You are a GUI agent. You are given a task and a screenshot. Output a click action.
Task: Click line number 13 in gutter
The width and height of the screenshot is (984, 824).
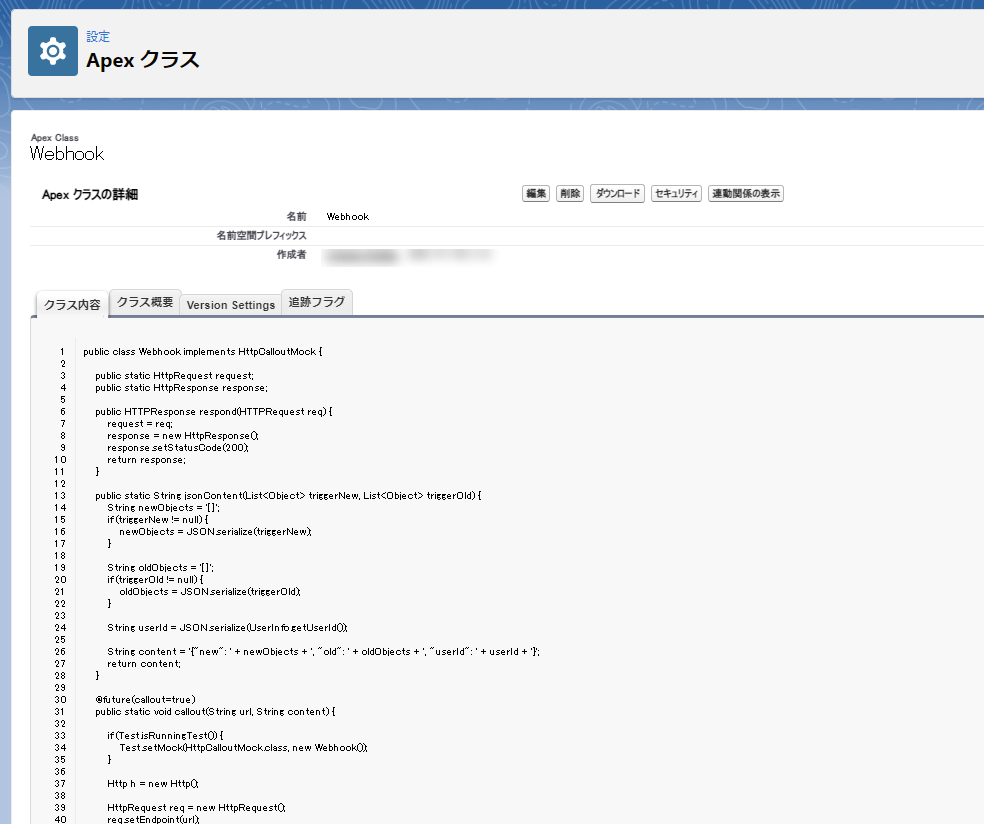pos(60,496)
